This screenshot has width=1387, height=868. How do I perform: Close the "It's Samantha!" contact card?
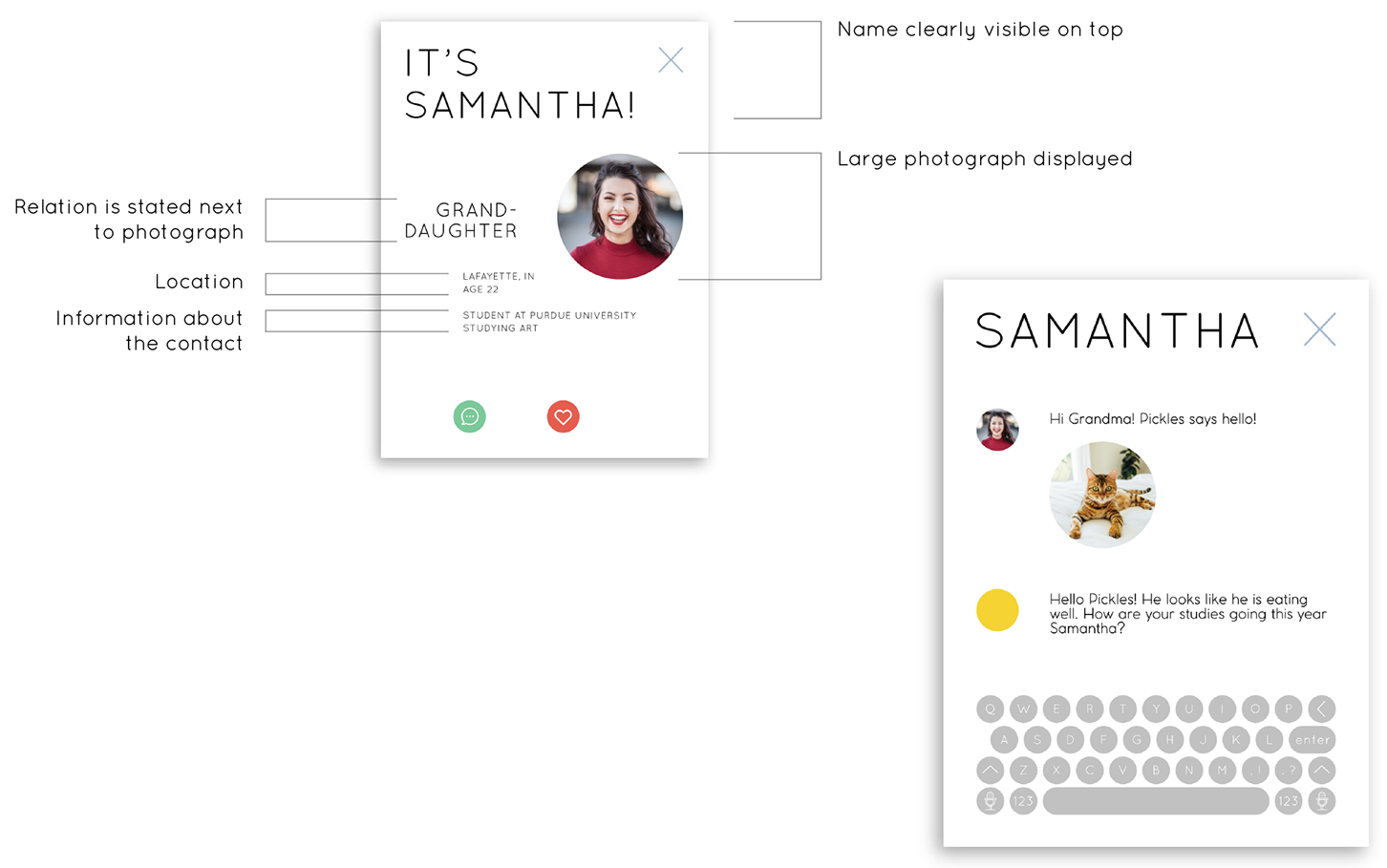click(671, 60)
